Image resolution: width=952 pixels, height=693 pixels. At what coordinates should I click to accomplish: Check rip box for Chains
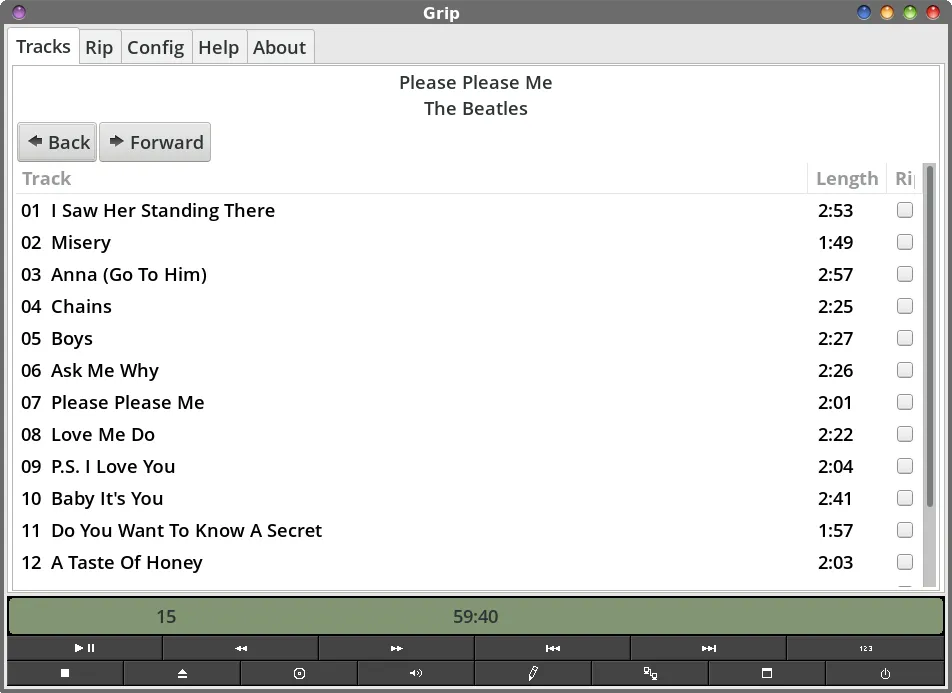905,306
